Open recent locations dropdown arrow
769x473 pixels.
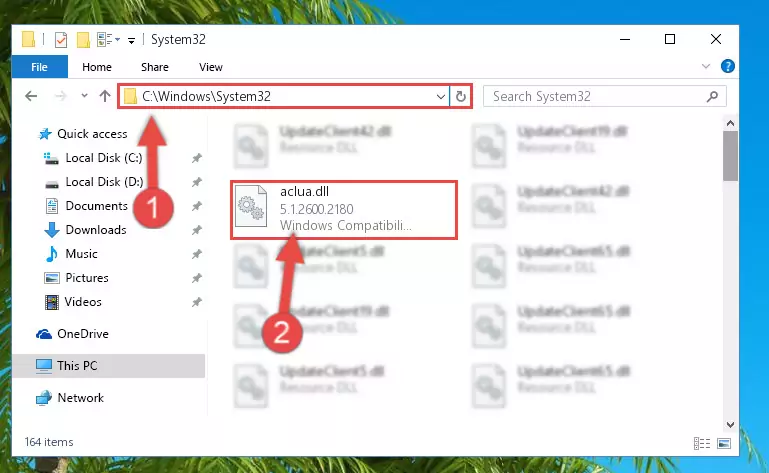point(84,96)
